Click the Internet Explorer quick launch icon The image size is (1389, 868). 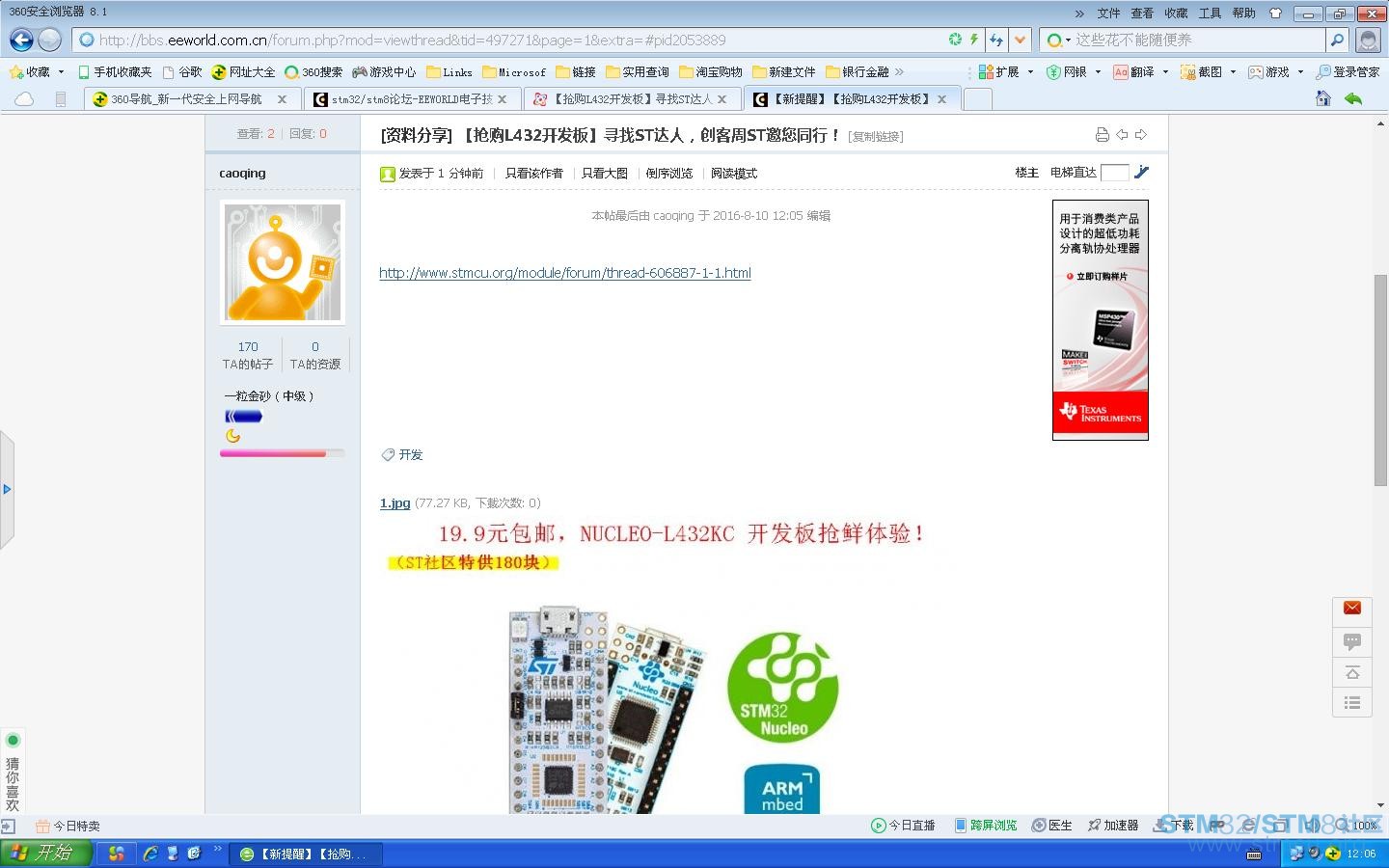point(150,854)
